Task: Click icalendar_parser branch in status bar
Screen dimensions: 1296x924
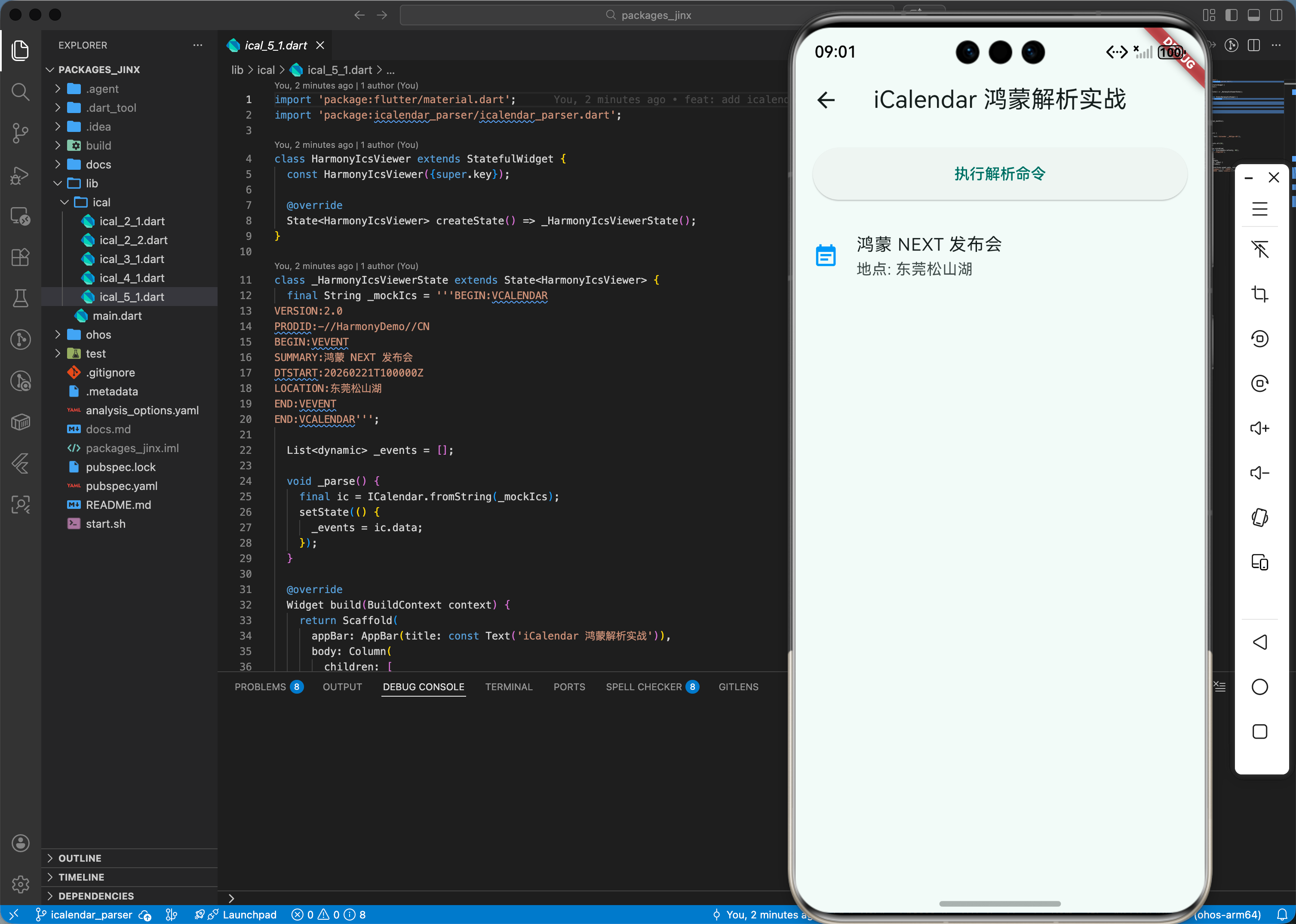Action: (91, 915)
